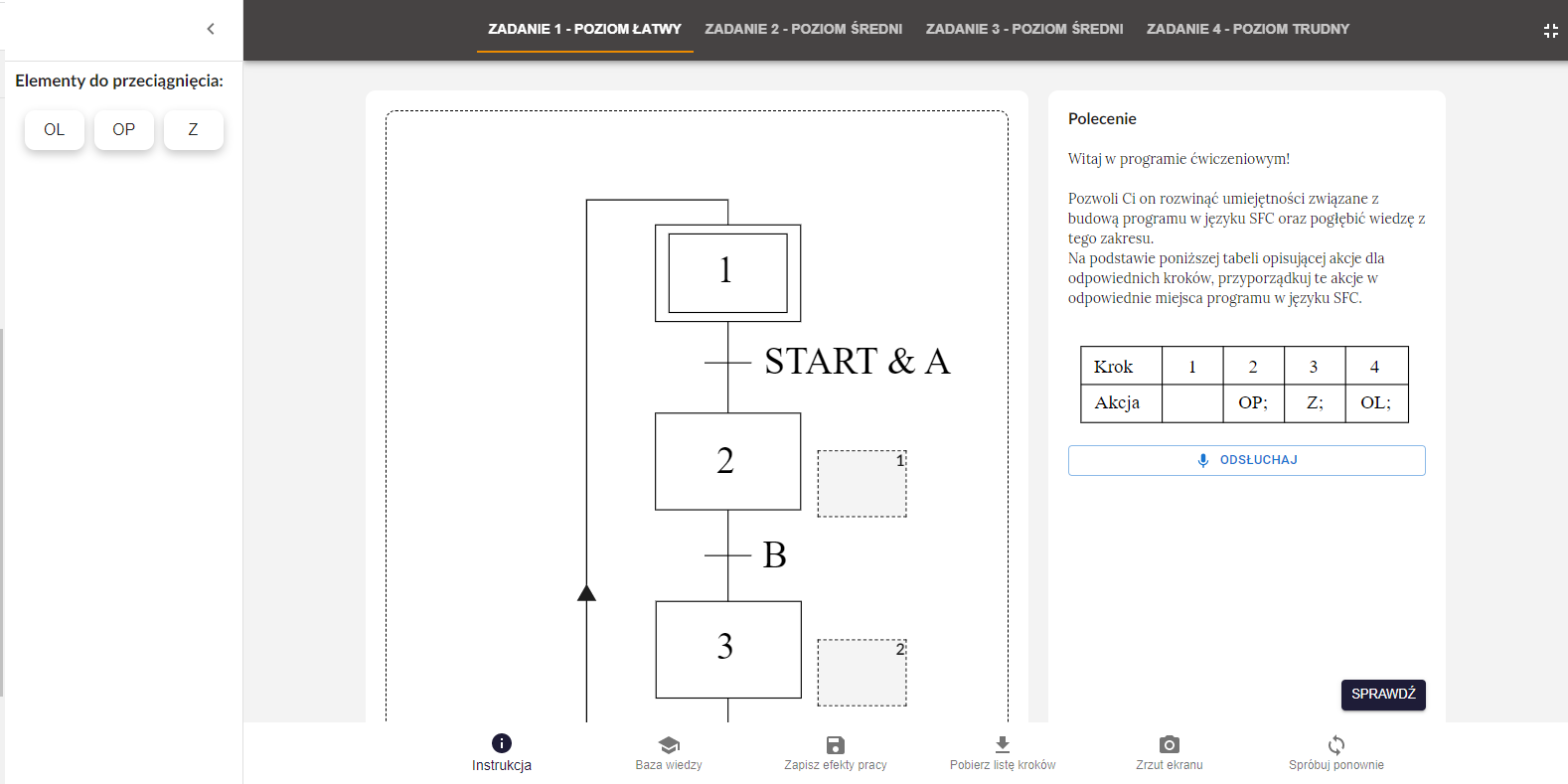Take a screenshot with Zrzut ekranu camera icon
The height and width of the screenshot is (784, 1568).
click(x=1170, y=744)
